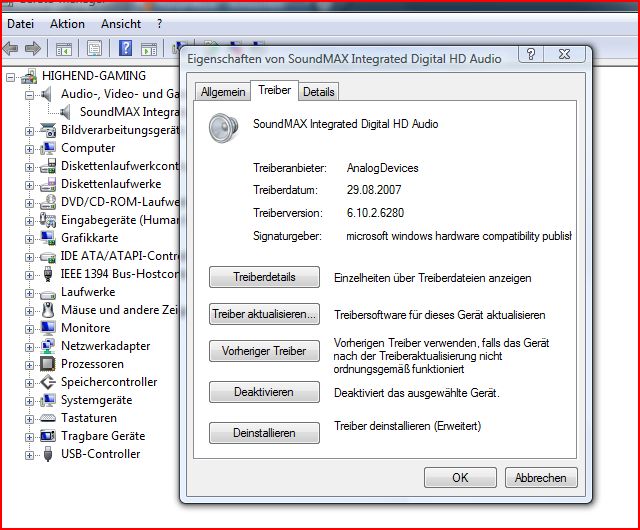Click Treiber aktualisieren button
The height and width of the screenshot is (530, 640).
tap(264, 314)
